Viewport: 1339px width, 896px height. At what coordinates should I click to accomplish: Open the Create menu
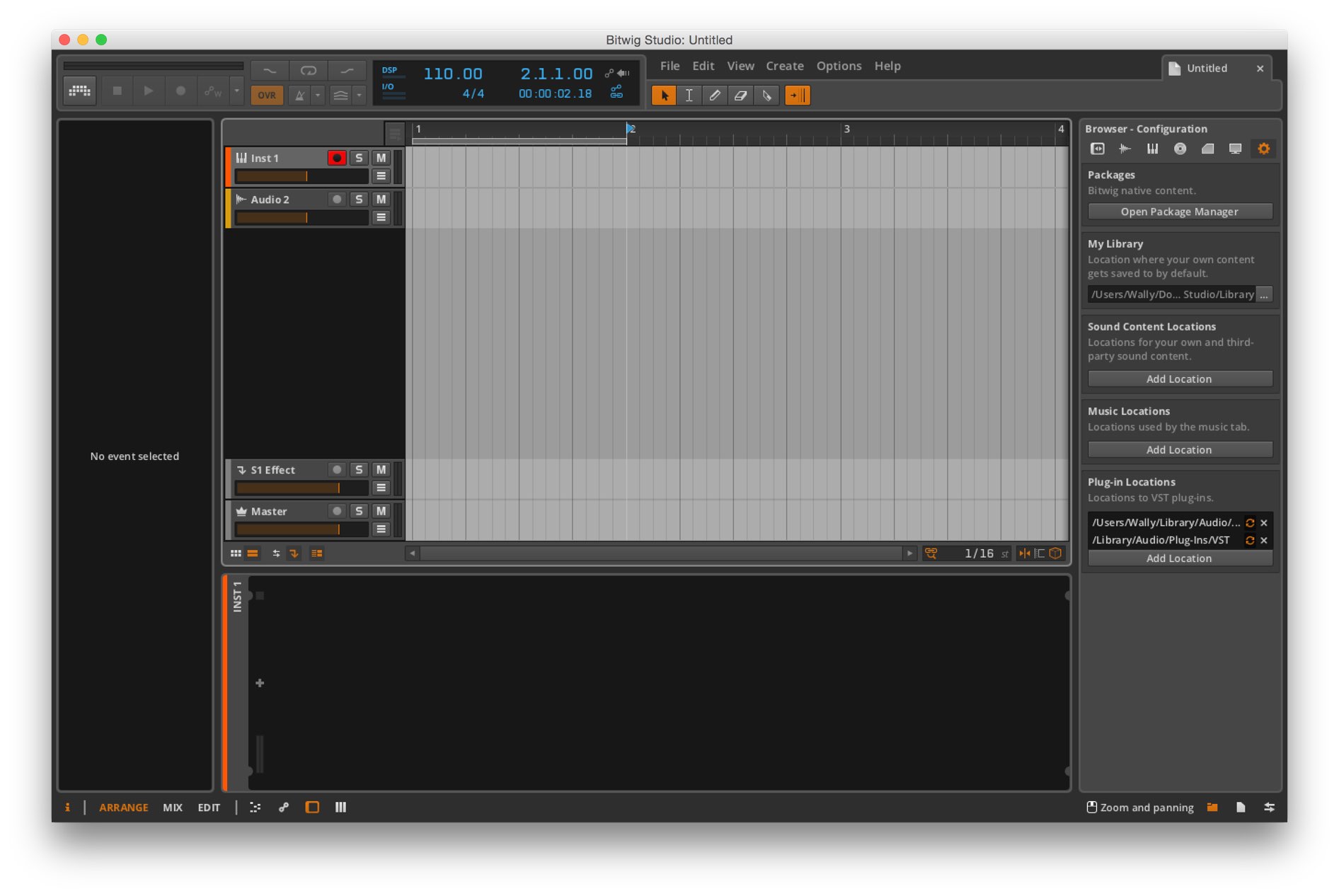pos(785,66)
